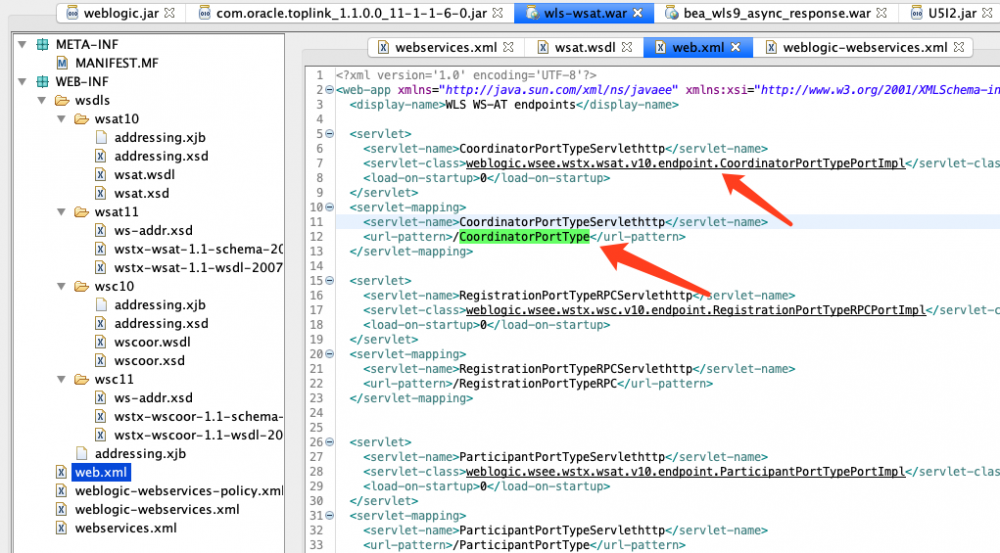Fold the servlet-mapping block at line 31
1000x553 pixels.
[330, 515]
